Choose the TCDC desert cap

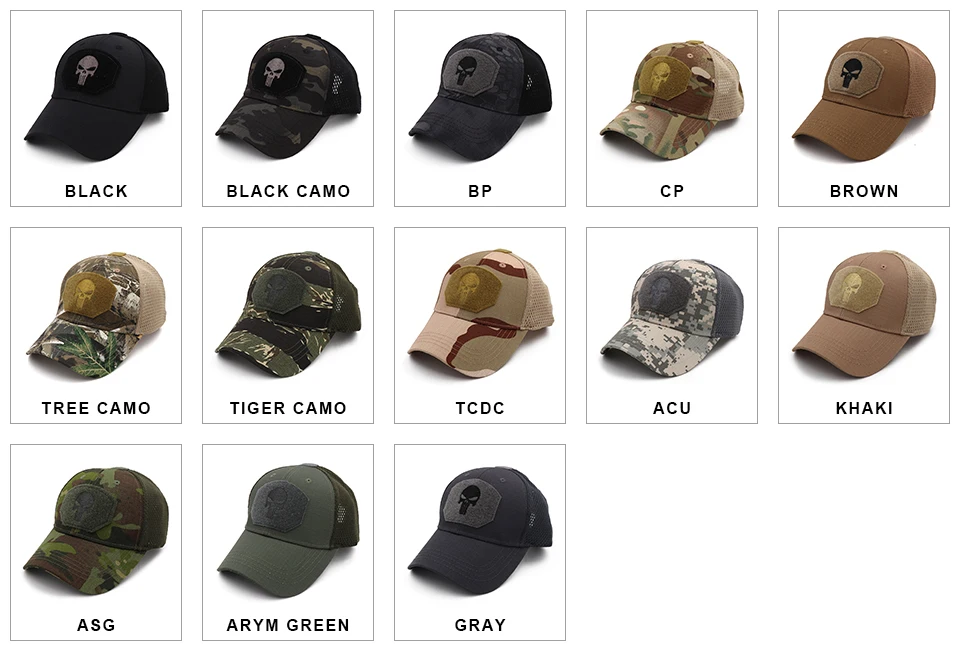480,325
